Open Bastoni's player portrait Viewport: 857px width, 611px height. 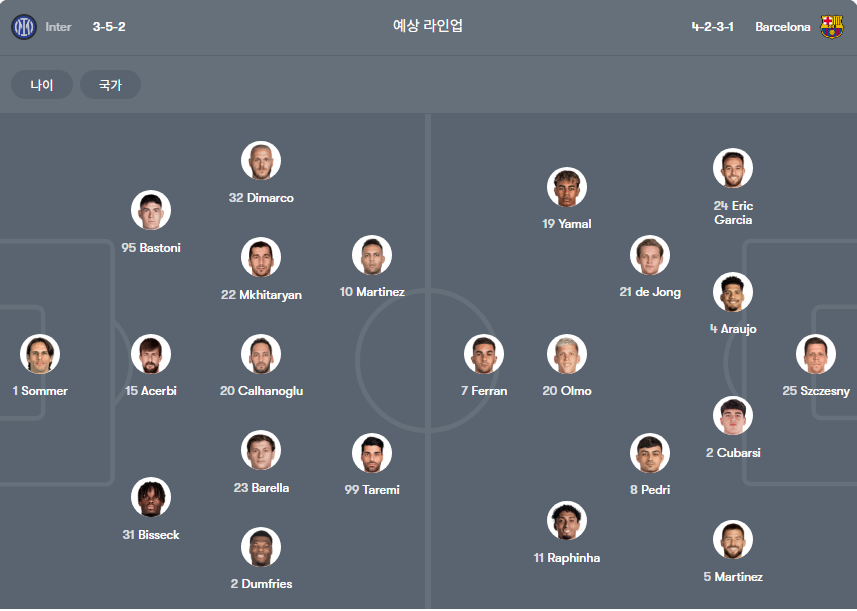point(151,210)
